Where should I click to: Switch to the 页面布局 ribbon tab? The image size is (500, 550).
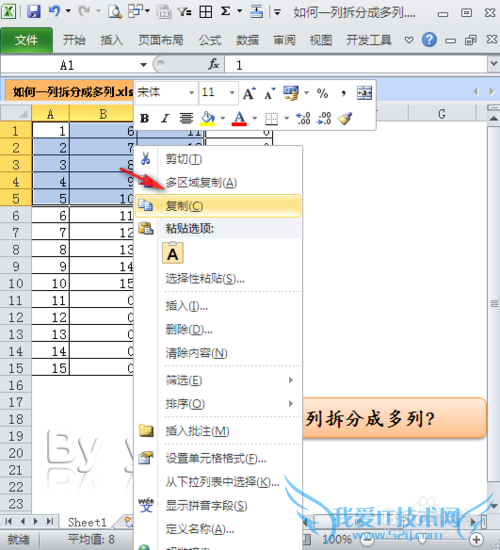coord(161,40)
